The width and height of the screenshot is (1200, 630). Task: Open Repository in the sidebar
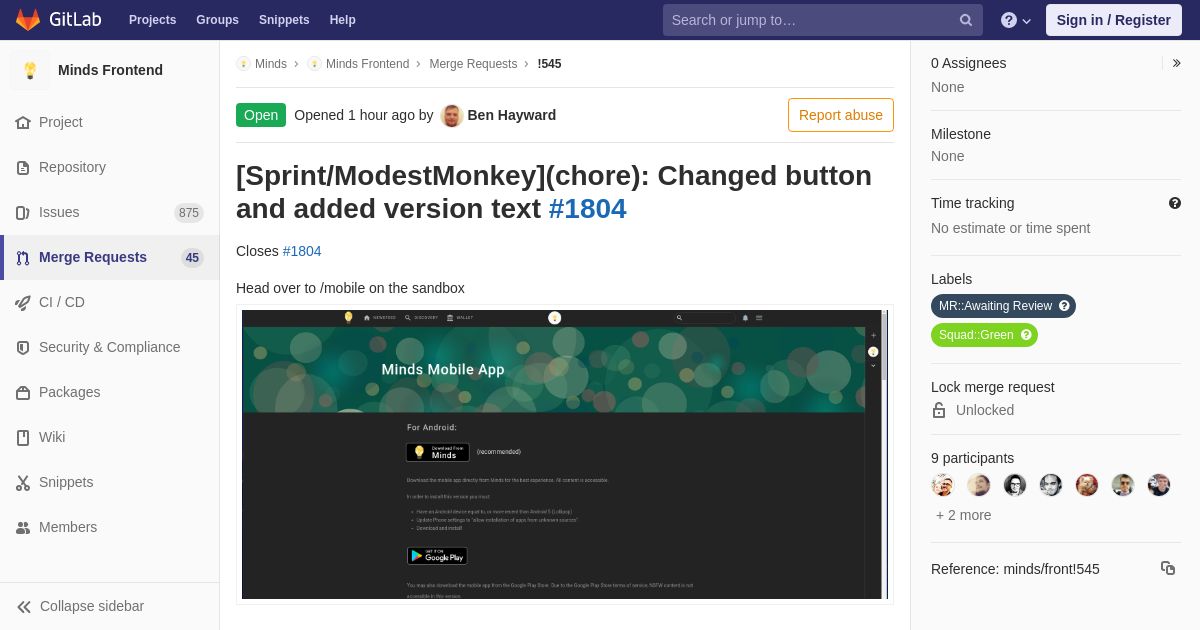click(110, 167)
